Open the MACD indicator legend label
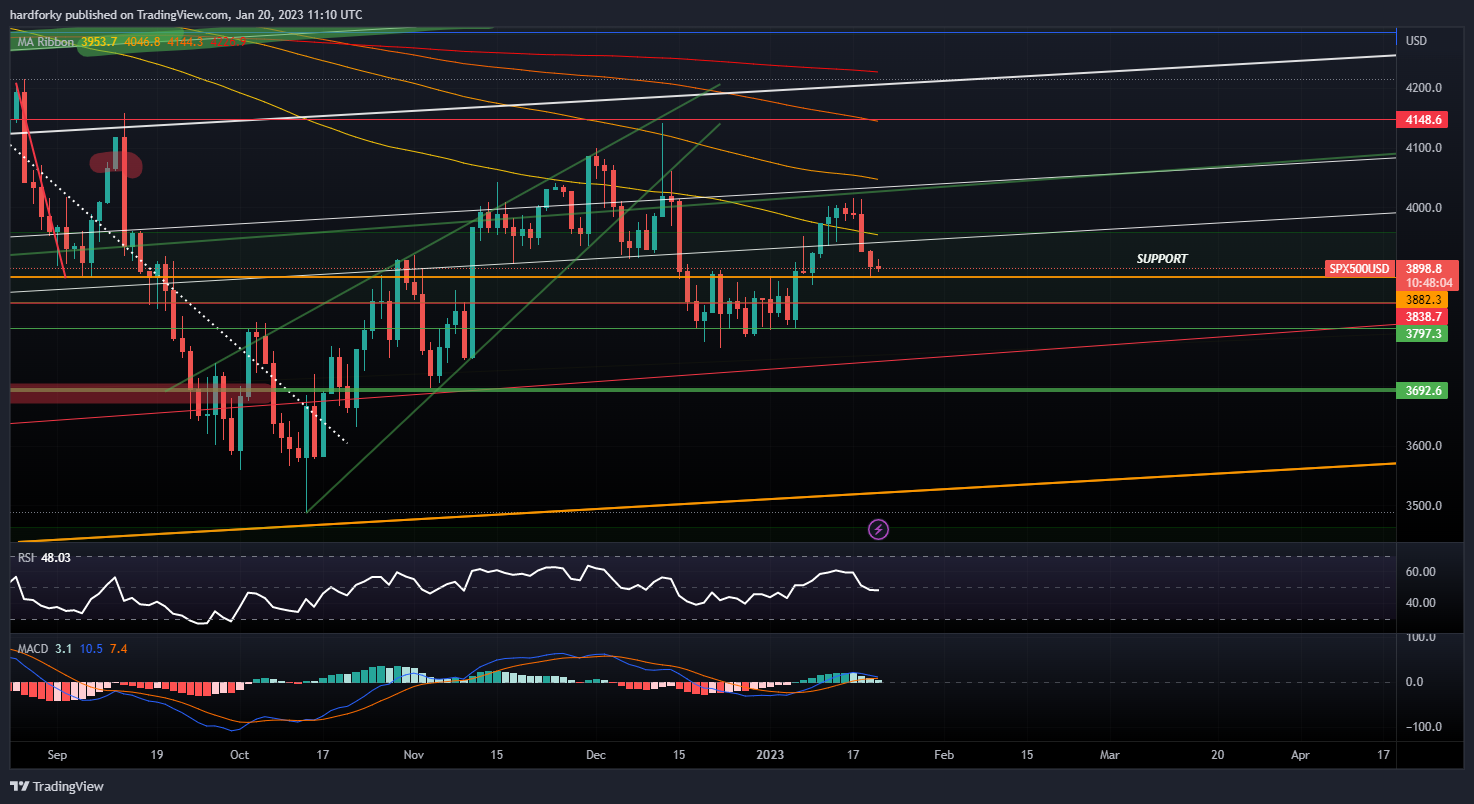The height and width of the screenshot is (804, 1474). pyautogui.click(x=32, y=649)
